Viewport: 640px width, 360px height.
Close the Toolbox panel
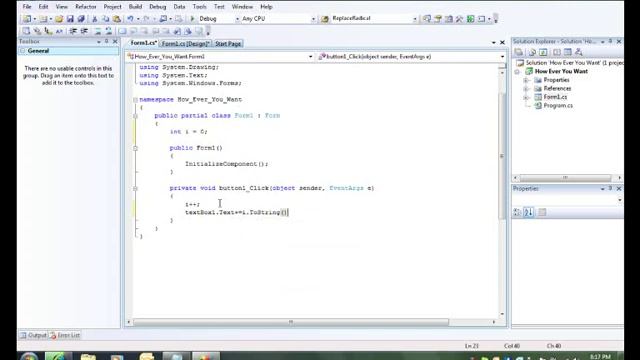[115, 41]
